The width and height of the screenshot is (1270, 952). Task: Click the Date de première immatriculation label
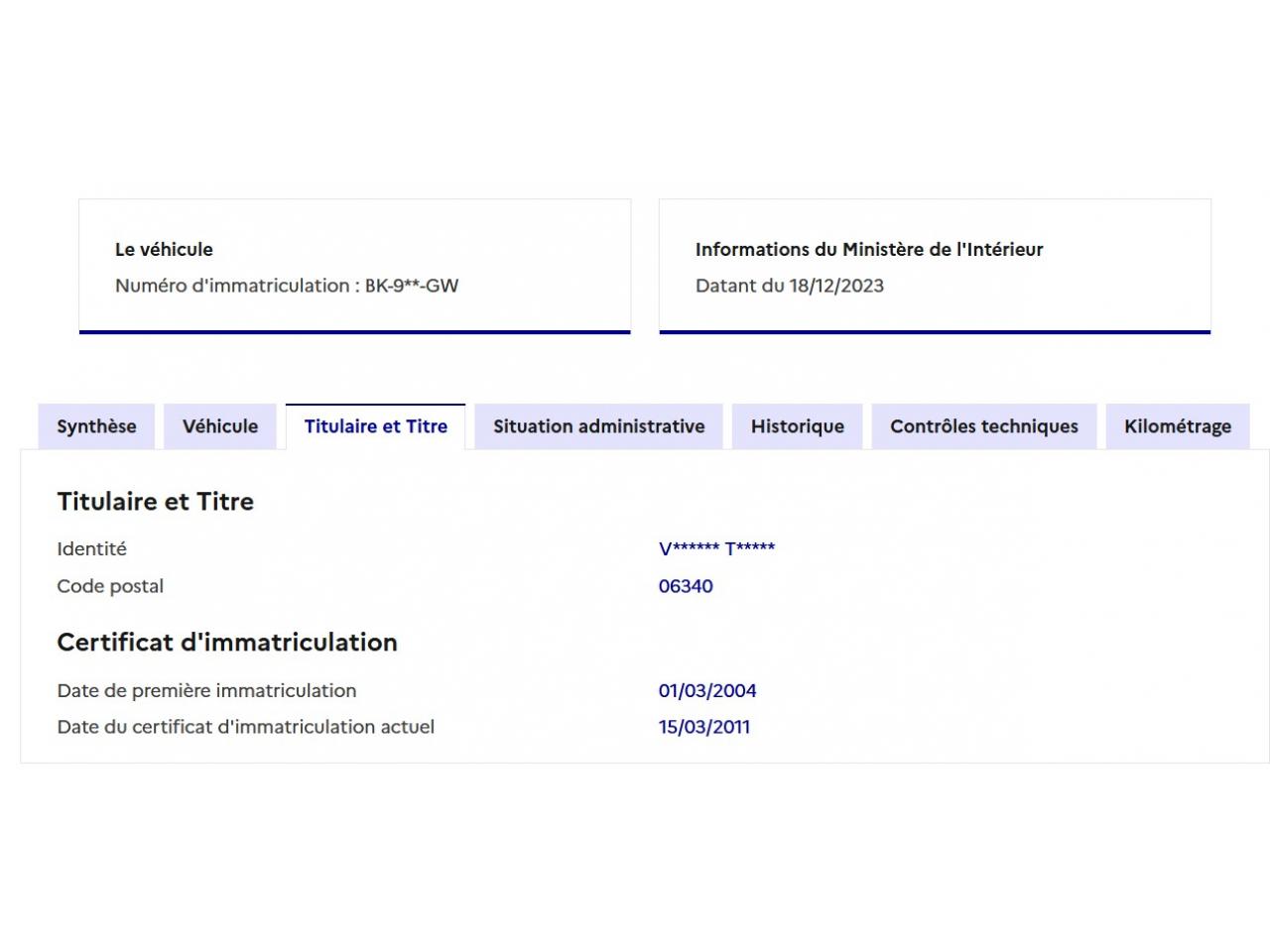[206, 691]
